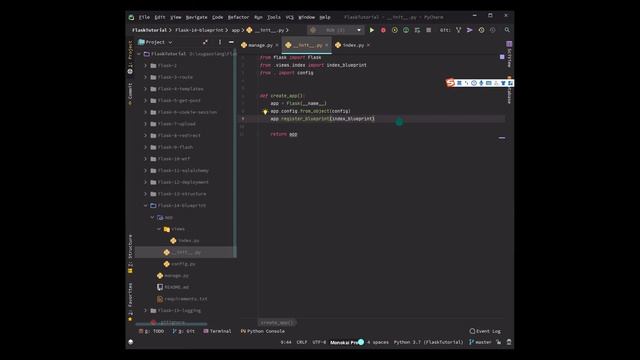640x360 pixels.
Task: Close the index.py editor tab
Action: coord(368,45)
